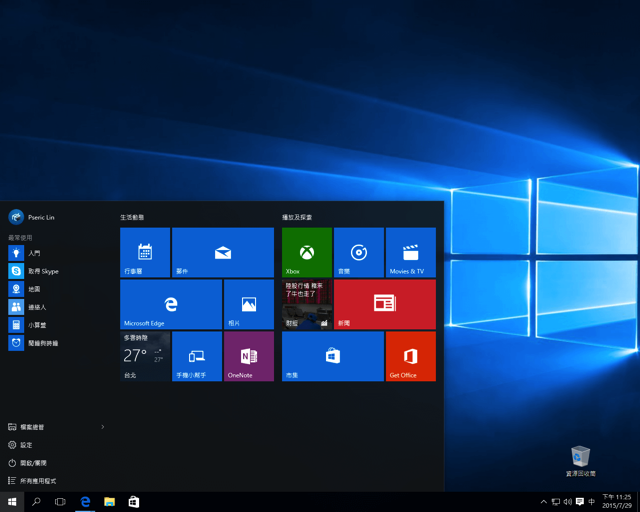Open File Explorer from the taskbar

tap(109, 502)
